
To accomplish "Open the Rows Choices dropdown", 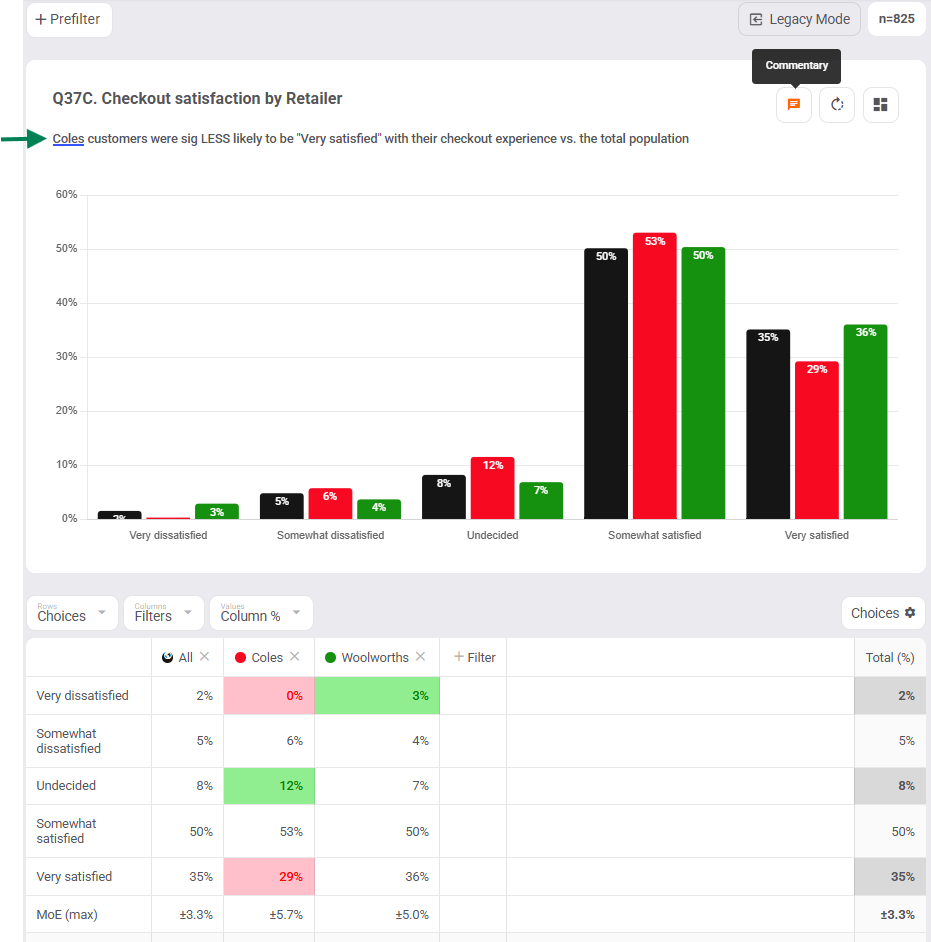I will tap(72, 613).
